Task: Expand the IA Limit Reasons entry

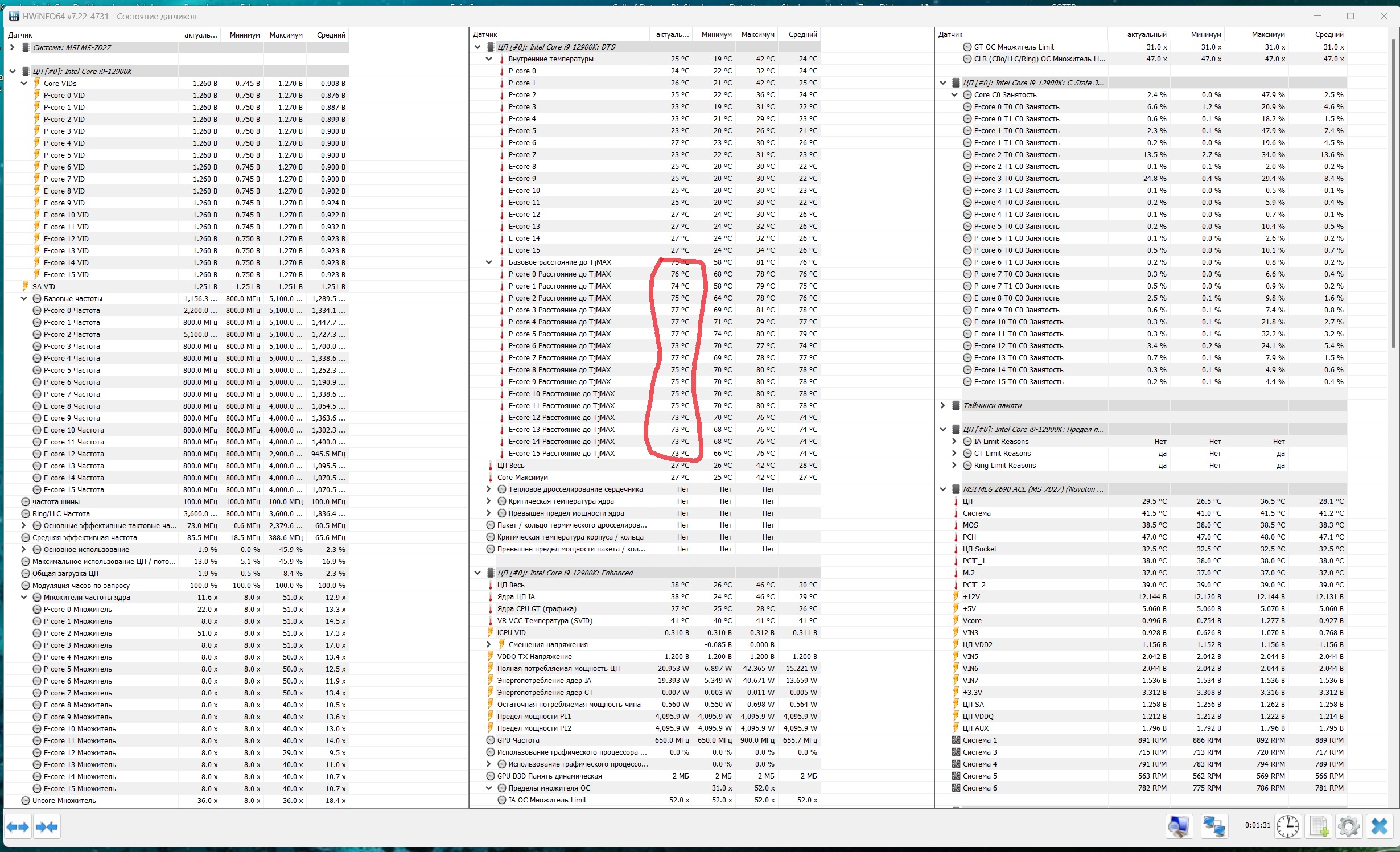Action: (954, 442)
